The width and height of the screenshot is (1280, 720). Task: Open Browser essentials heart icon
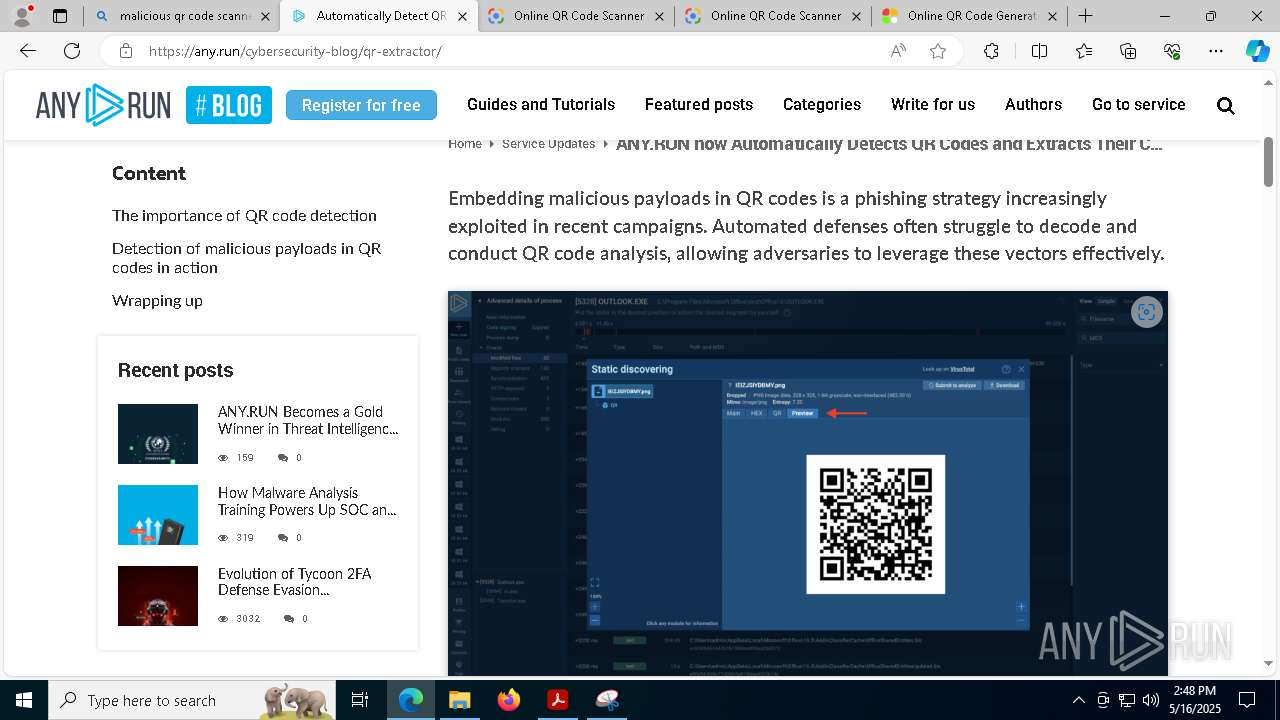point(1172,51)
